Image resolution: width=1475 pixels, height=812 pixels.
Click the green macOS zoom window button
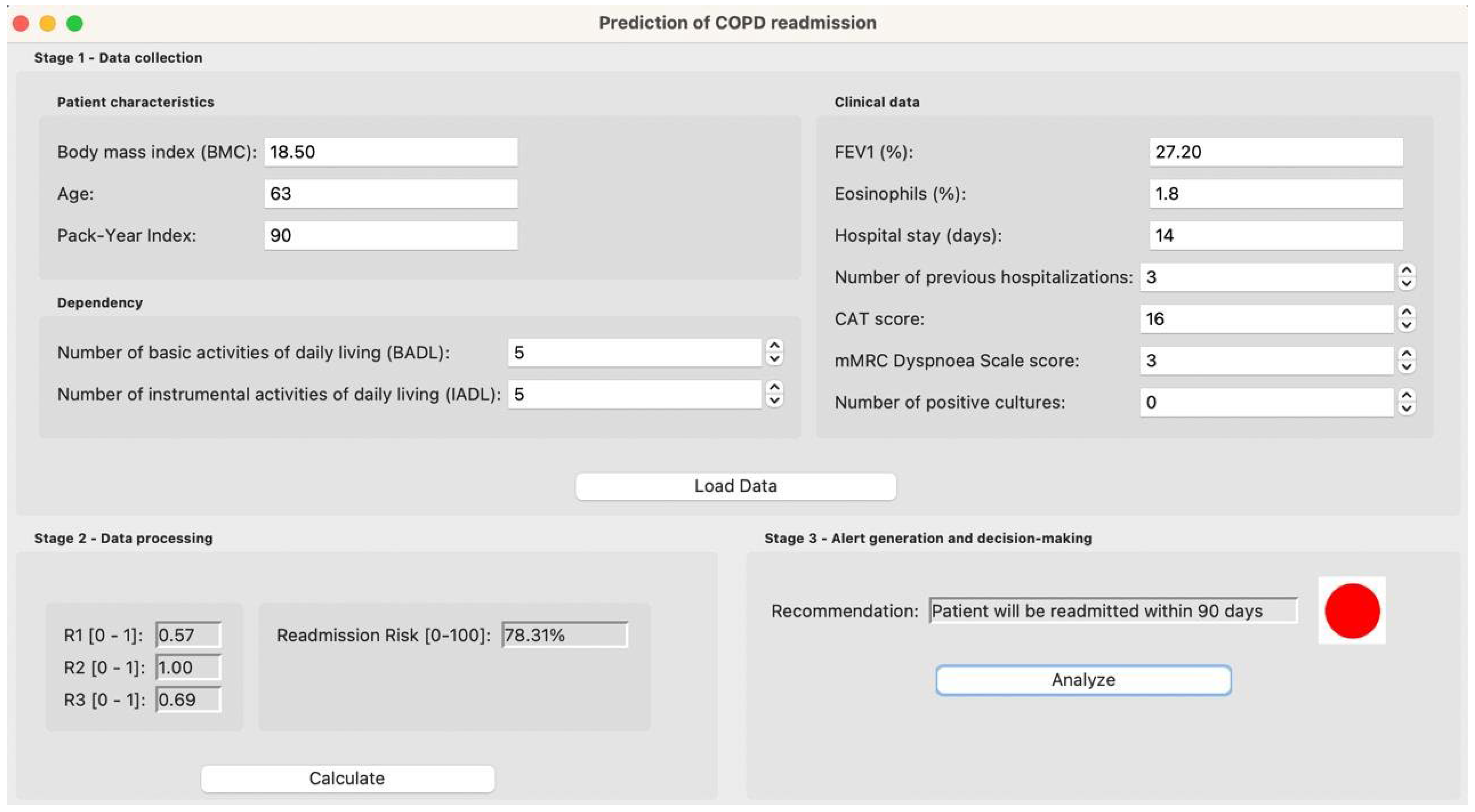(x=75, y=23)
